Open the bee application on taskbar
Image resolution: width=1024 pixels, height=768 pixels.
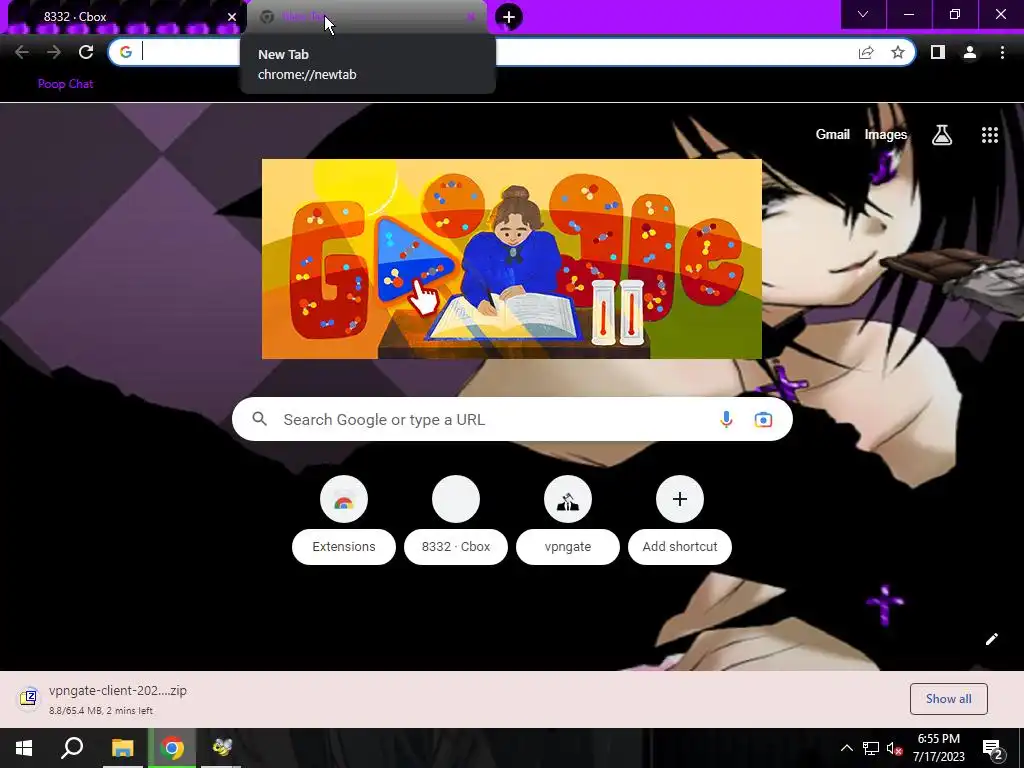[222, 748]
